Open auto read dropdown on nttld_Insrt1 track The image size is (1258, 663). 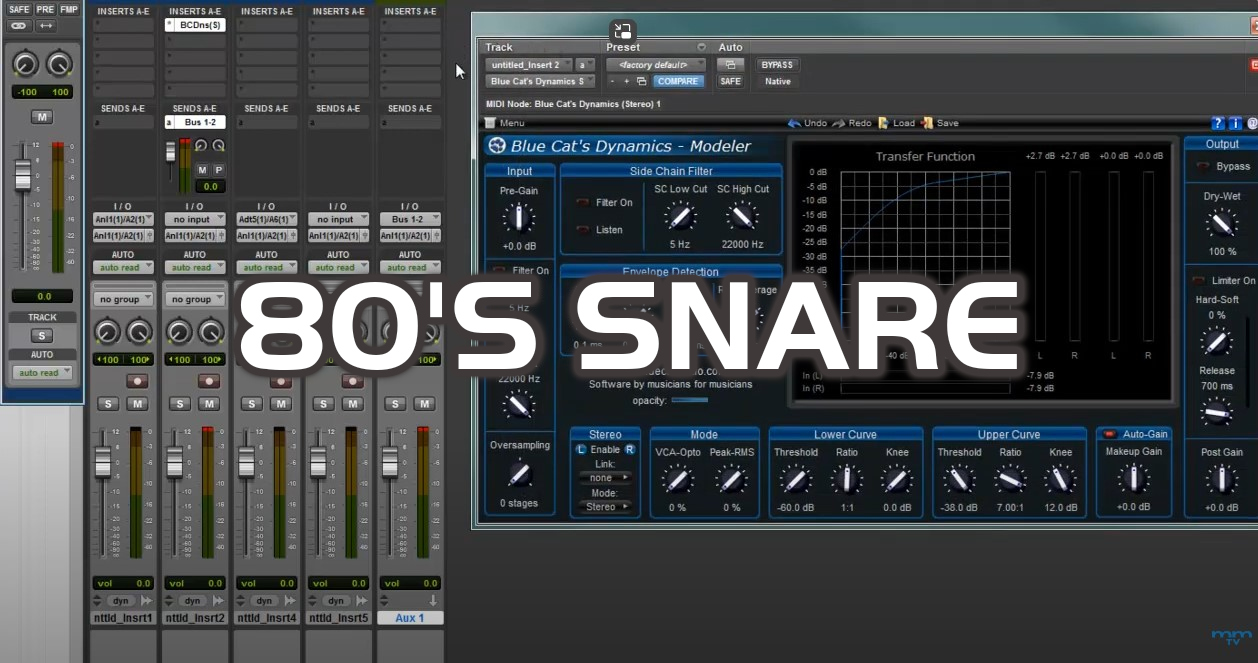click(x=123, y=268)
